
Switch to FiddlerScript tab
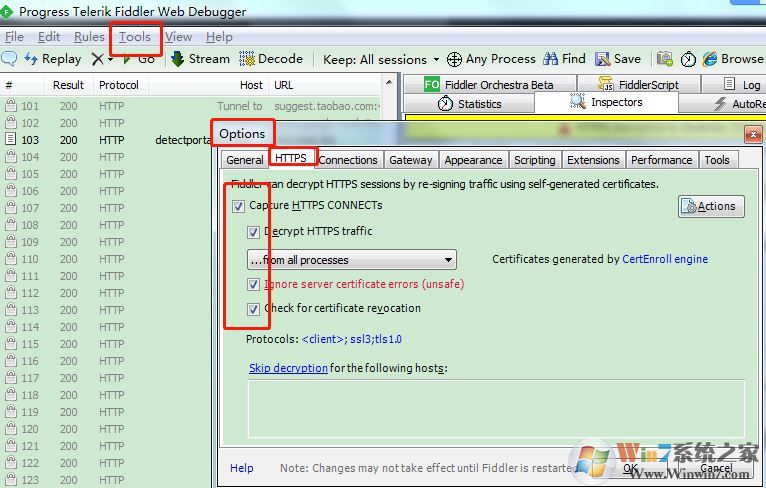tap(639, 85)
